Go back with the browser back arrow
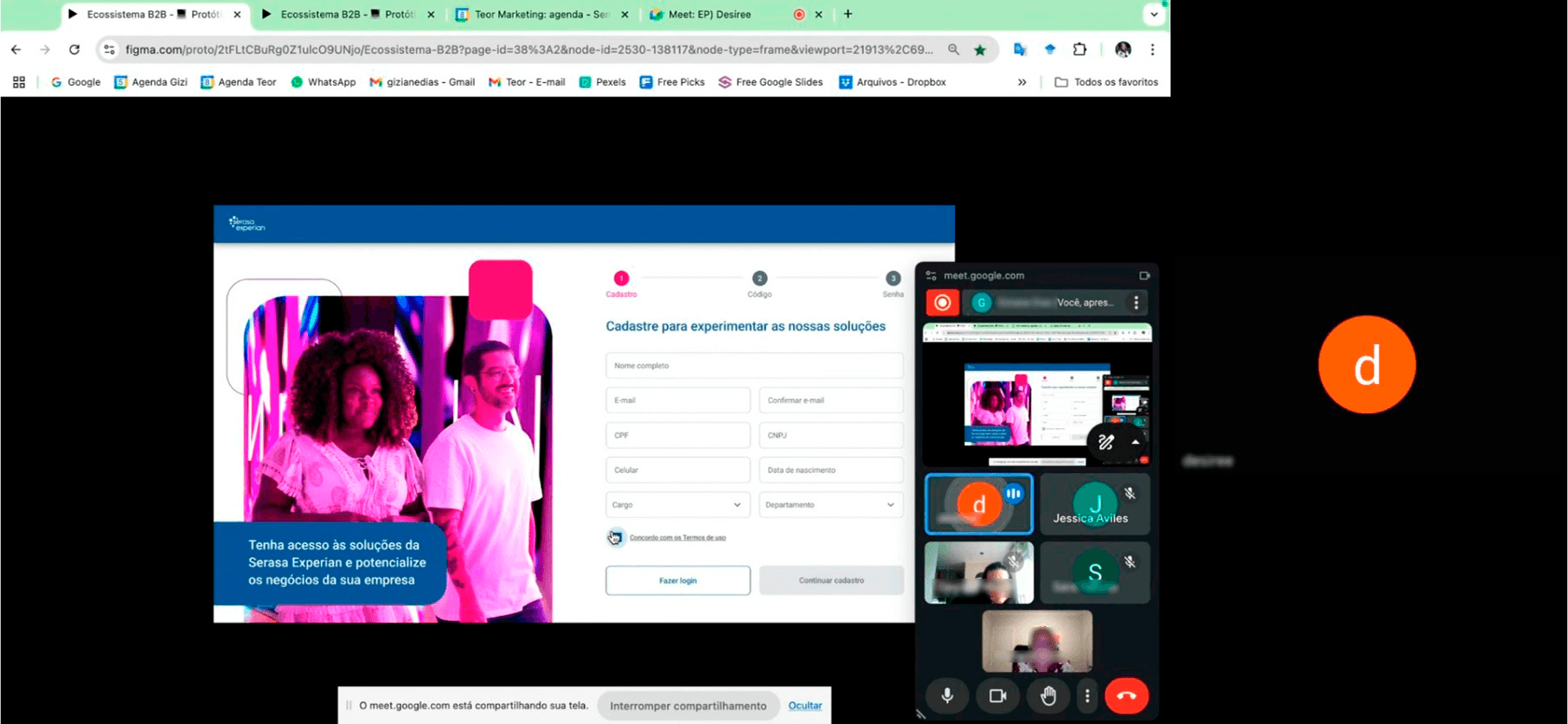 point(16,49)
